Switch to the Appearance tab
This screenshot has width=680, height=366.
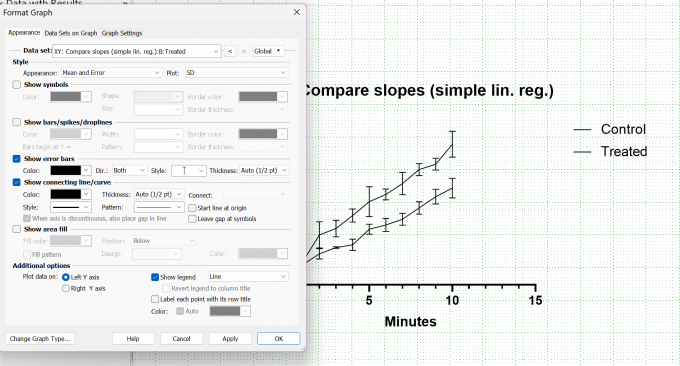click(24, 33)
